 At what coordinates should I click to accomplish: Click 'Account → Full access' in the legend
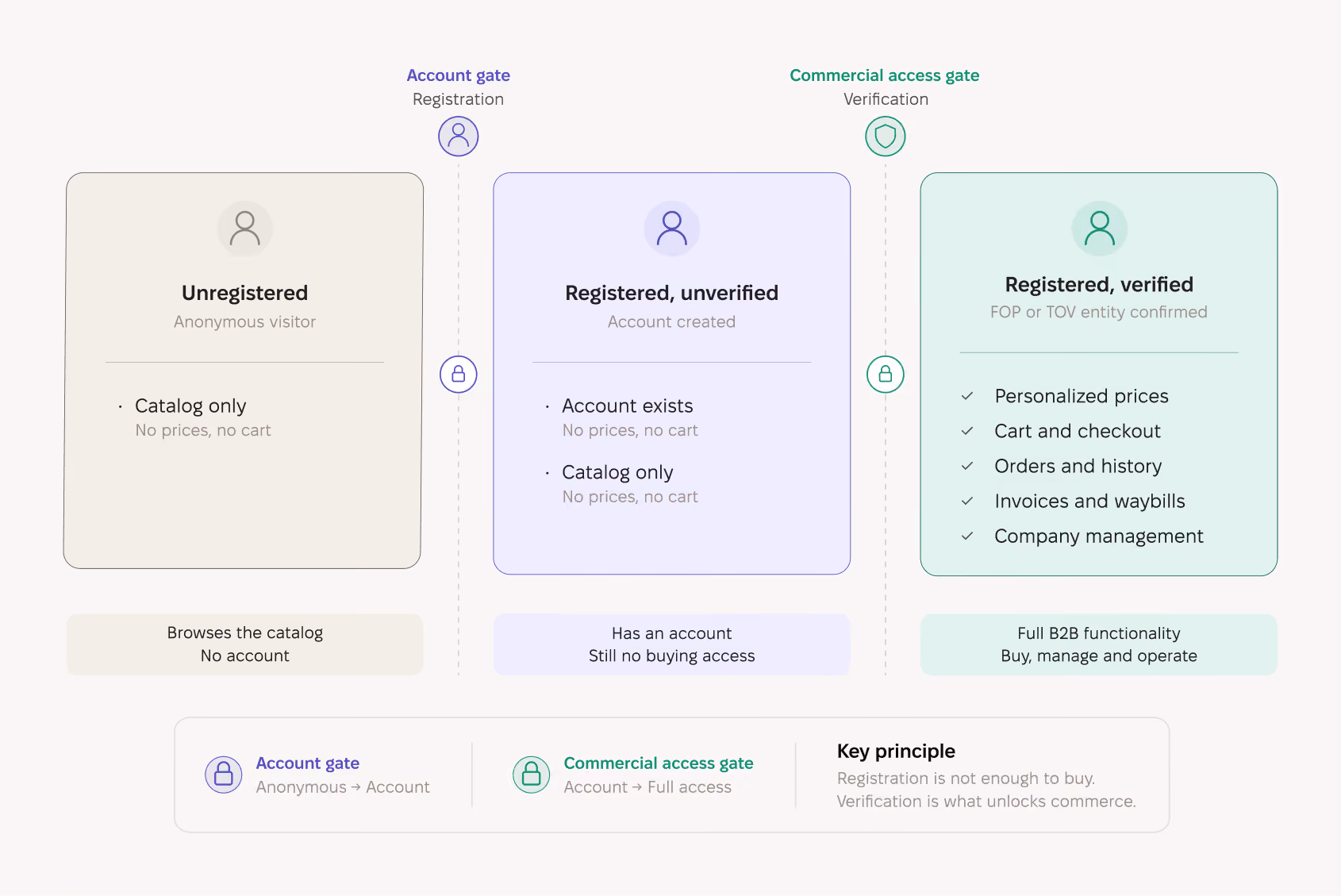[647, 787]
